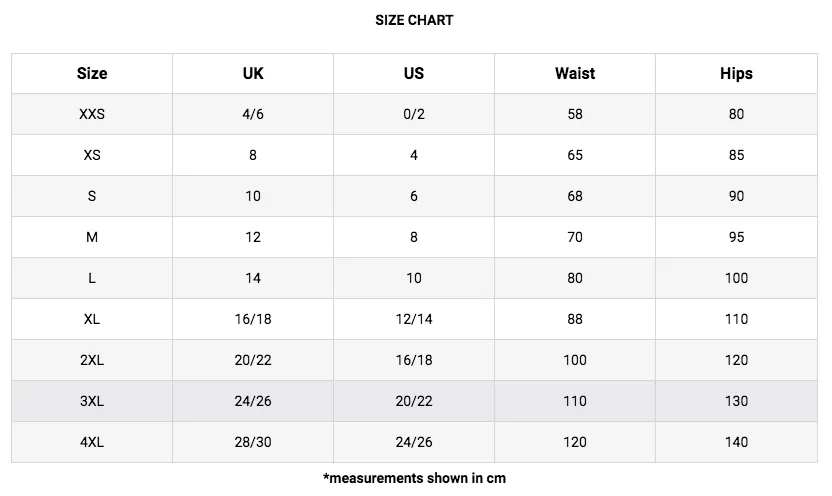Click the SIZE CHART title
832x496 pixels.
[x=414, y=20]
